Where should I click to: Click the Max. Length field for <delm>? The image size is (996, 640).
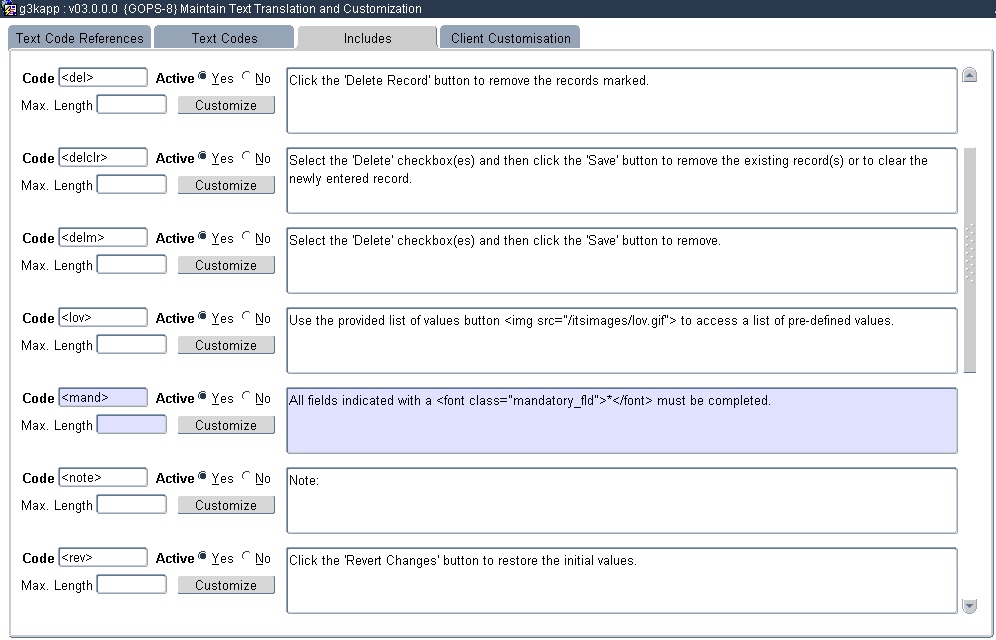(x=131, y=265)
